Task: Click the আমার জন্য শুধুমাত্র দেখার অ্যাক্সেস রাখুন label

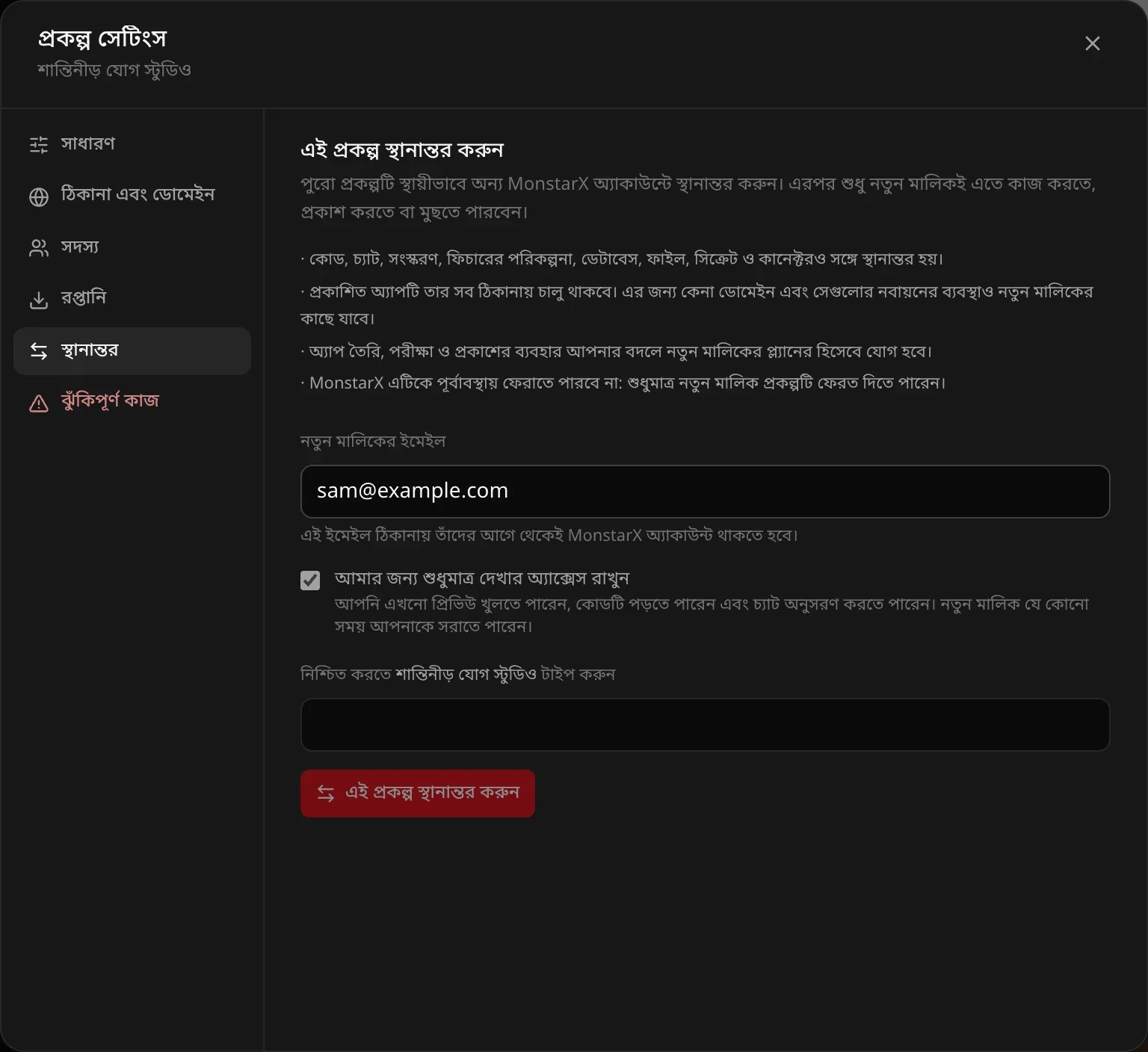Action: 482,578
